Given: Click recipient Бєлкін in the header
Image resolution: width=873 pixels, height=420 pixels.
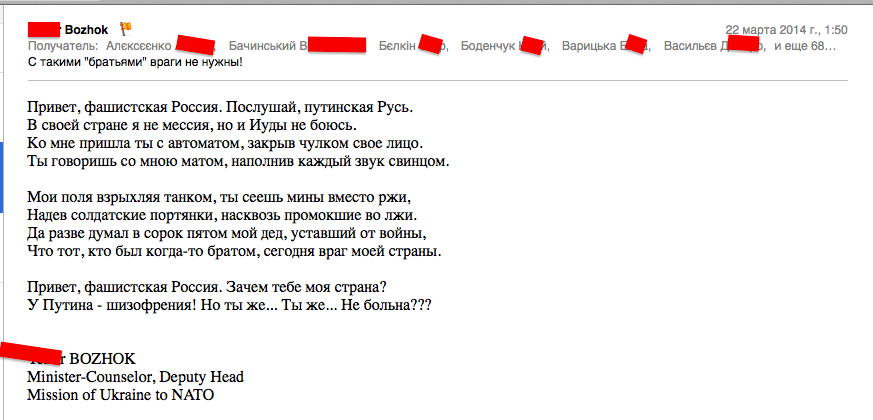Looking at the screenshot, I should click(398, 46).
